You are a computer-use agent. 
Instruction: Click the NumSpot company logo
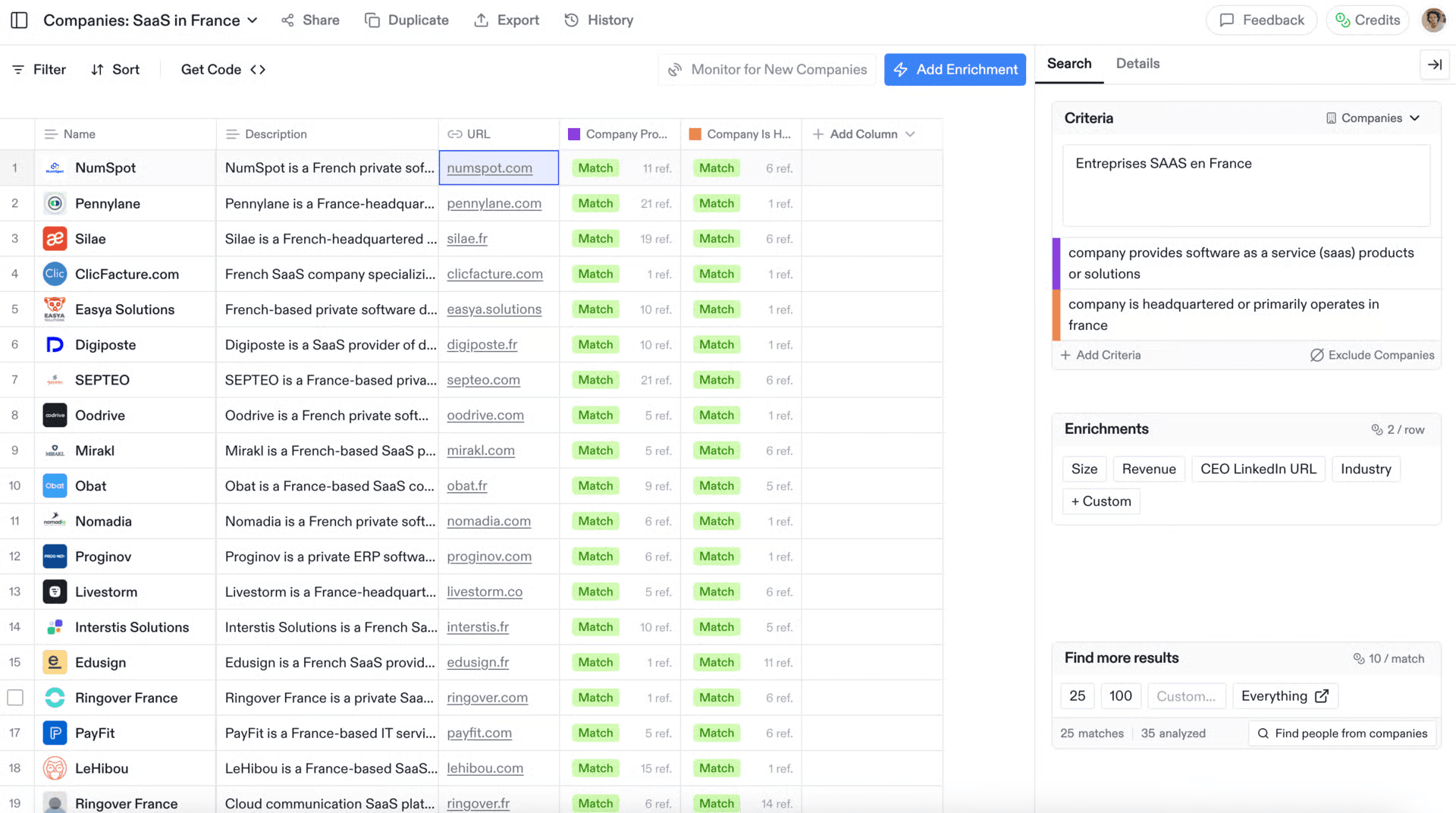[55, 168]
